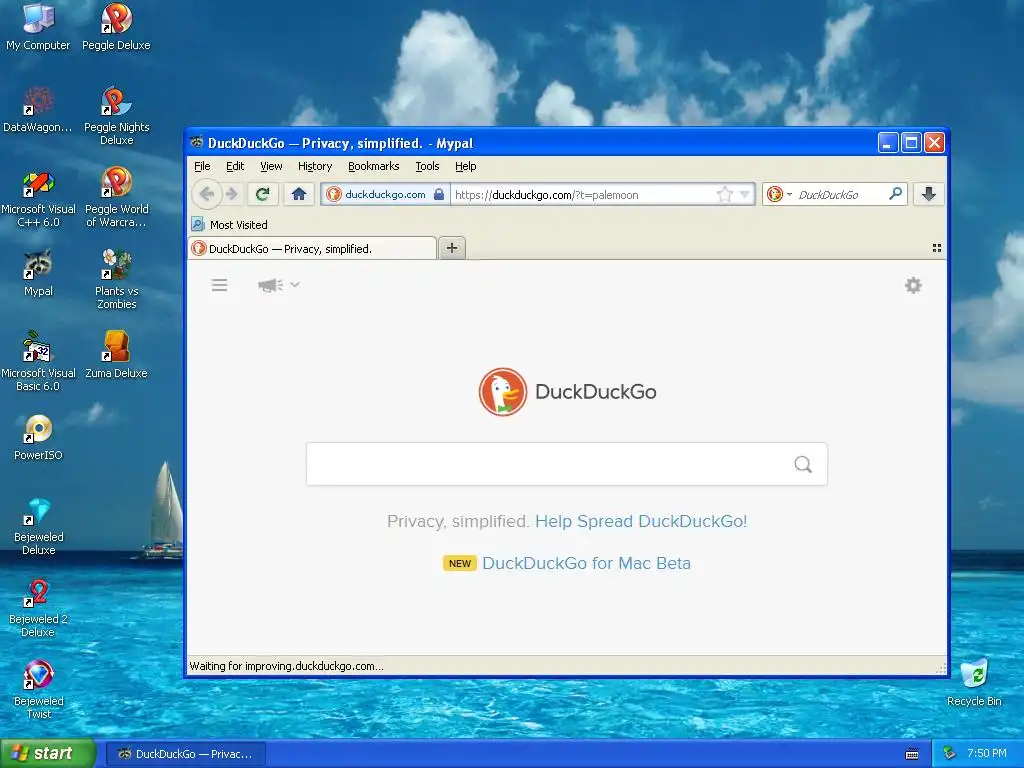Viewport: 1024px width, 768px height.
Task: Show all tabs grid button
Action: [x=936, y=248]
